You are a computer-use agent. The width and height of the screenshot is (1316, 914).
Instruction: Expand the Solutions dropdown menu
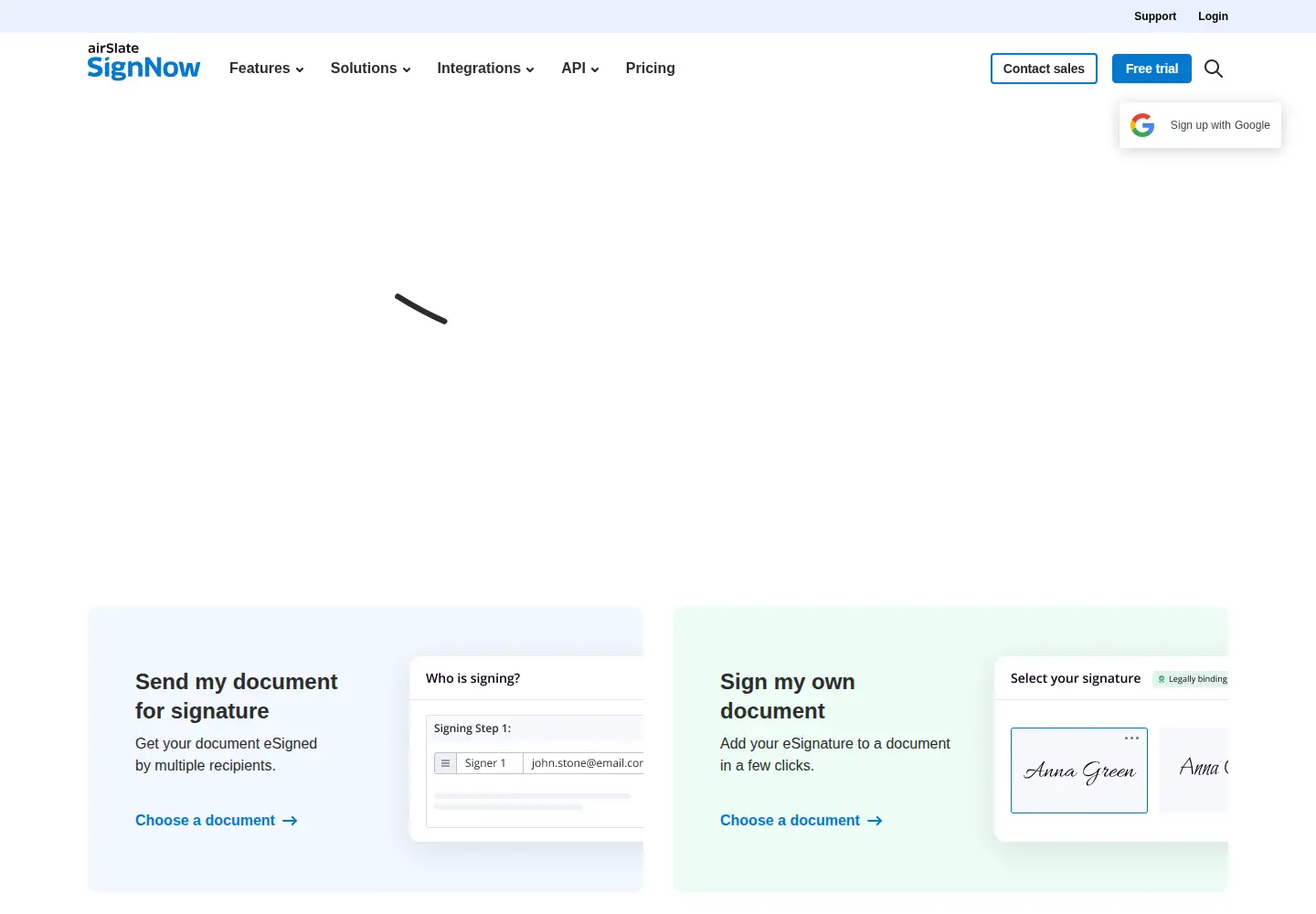(371, 69)
